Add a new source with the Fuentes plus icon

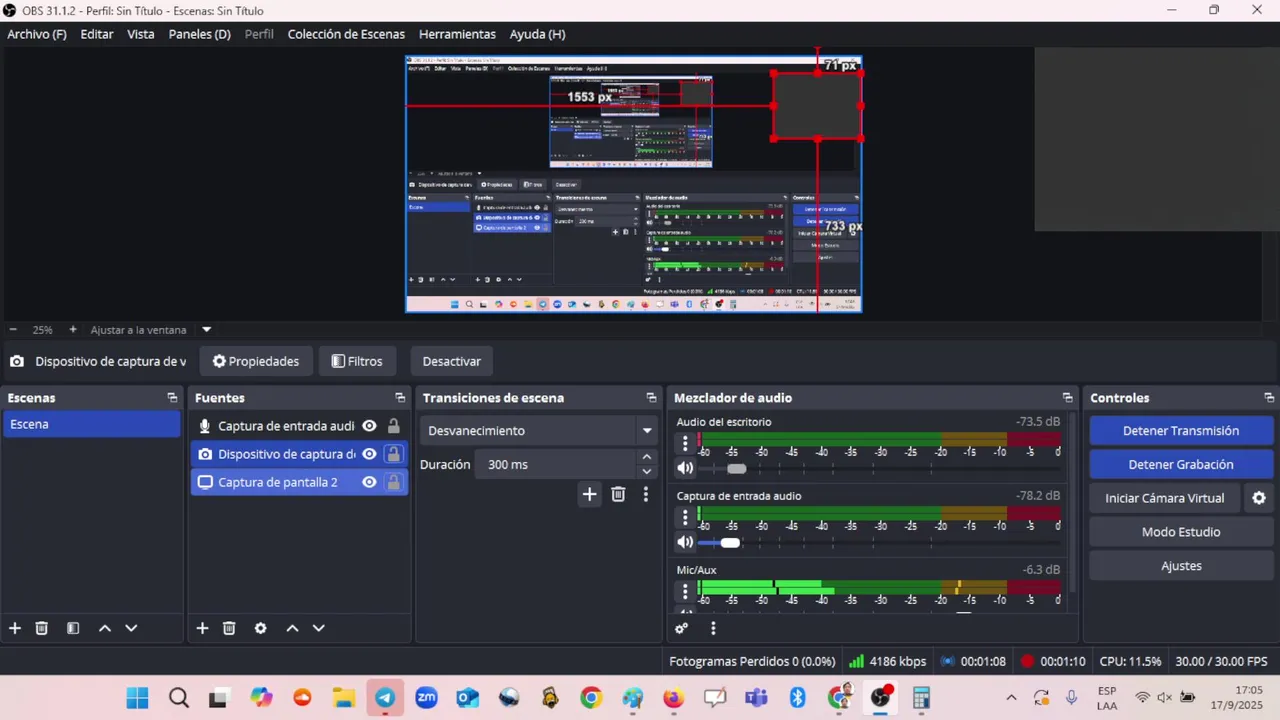click(202, 628)
